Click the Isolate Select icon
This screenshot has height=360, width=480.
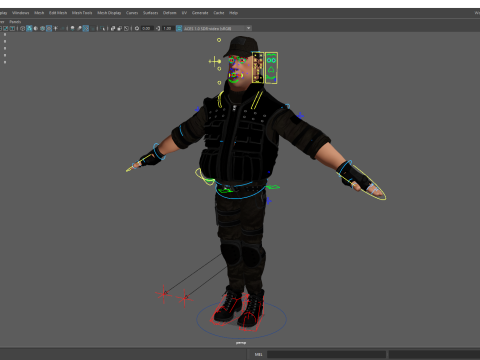[x=102, y=28]
